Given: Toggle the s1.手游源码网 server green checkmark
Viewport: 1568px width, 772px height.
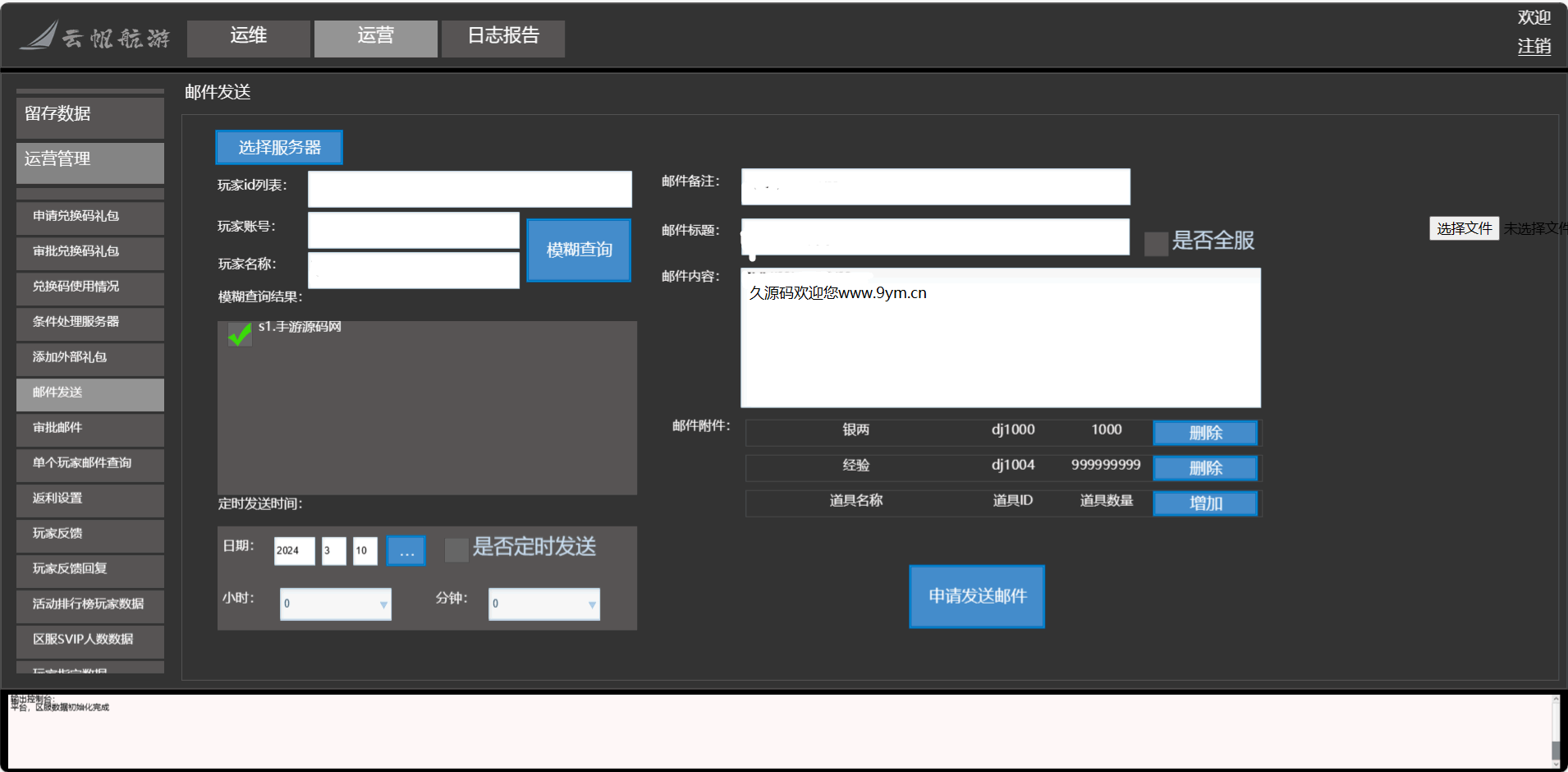Looking at the screenshot, I should [x=240, y=334].
